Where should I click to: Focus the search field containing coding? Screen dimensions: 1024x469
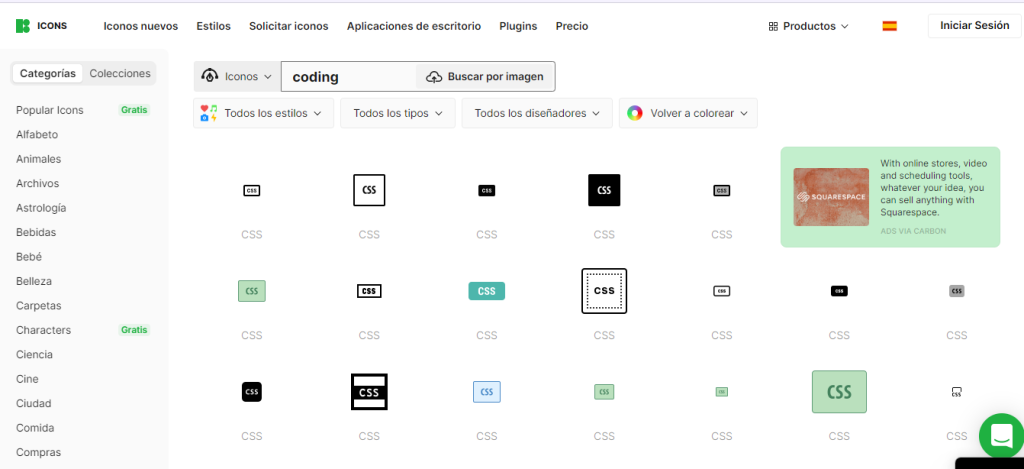point(349,76)
